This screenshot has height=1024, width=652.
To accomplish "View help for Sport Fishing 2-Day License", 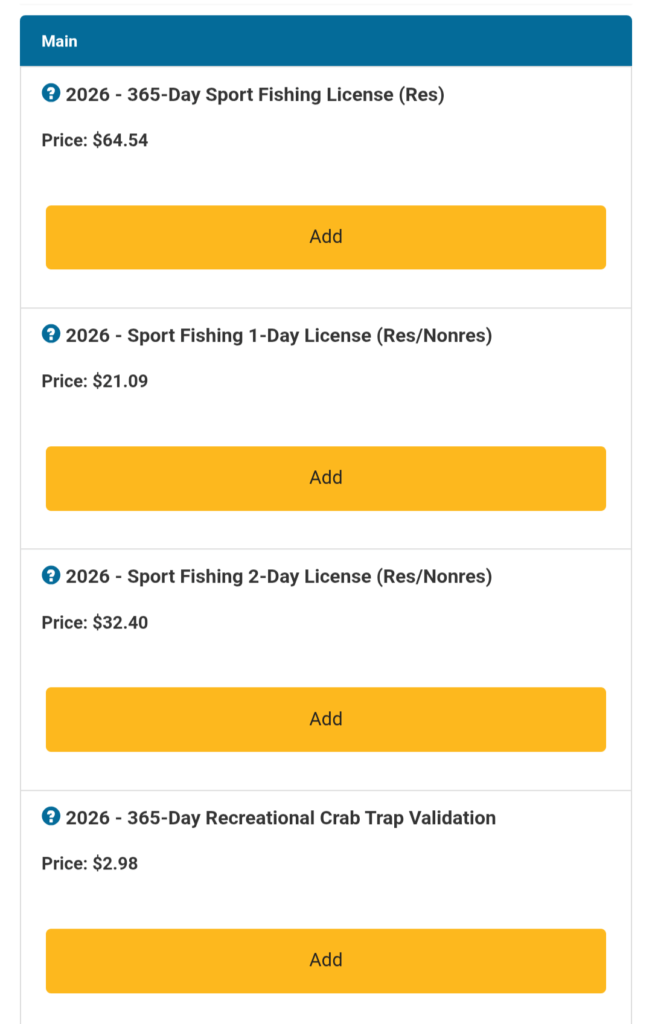I will [51, 576].
